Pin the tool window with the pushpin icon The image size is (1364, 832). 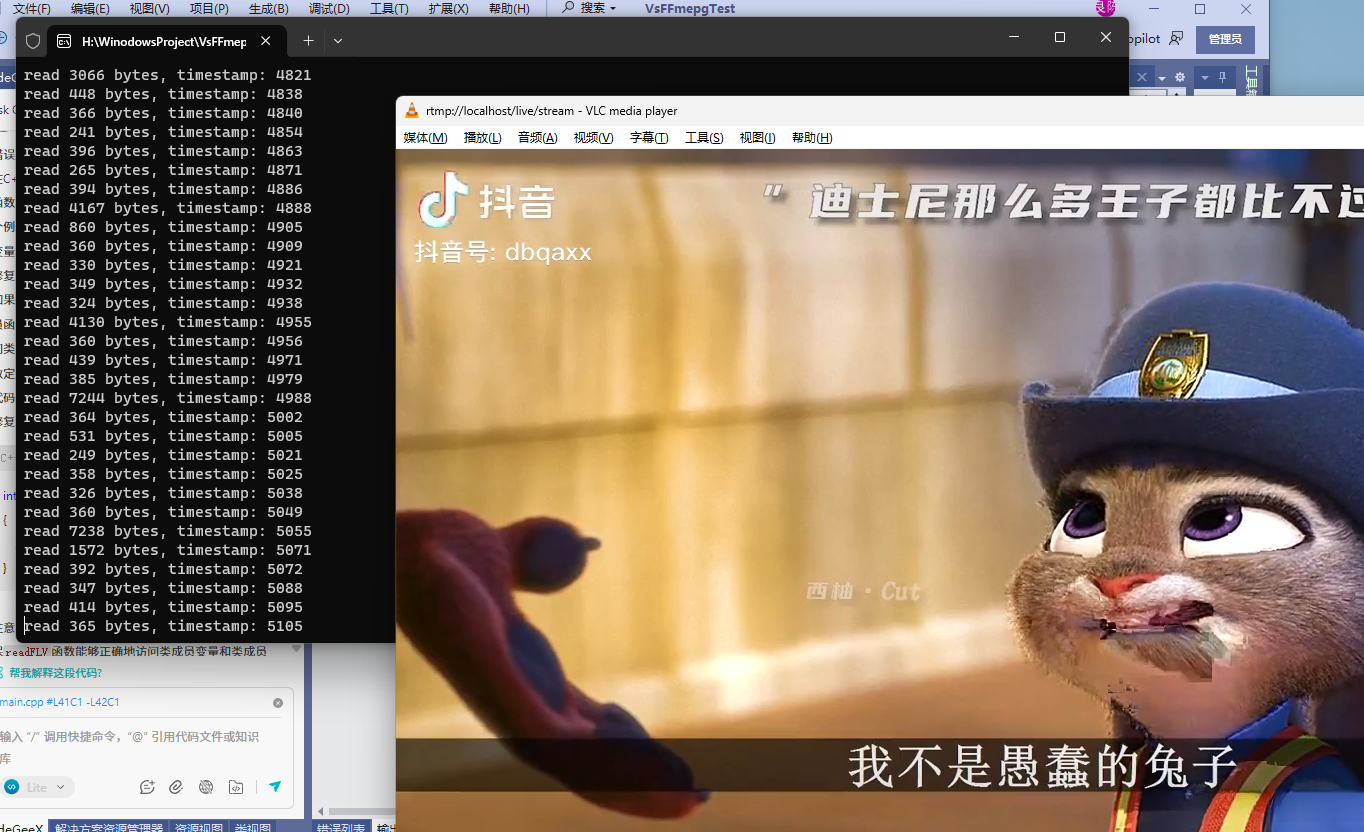point(1224,76)
